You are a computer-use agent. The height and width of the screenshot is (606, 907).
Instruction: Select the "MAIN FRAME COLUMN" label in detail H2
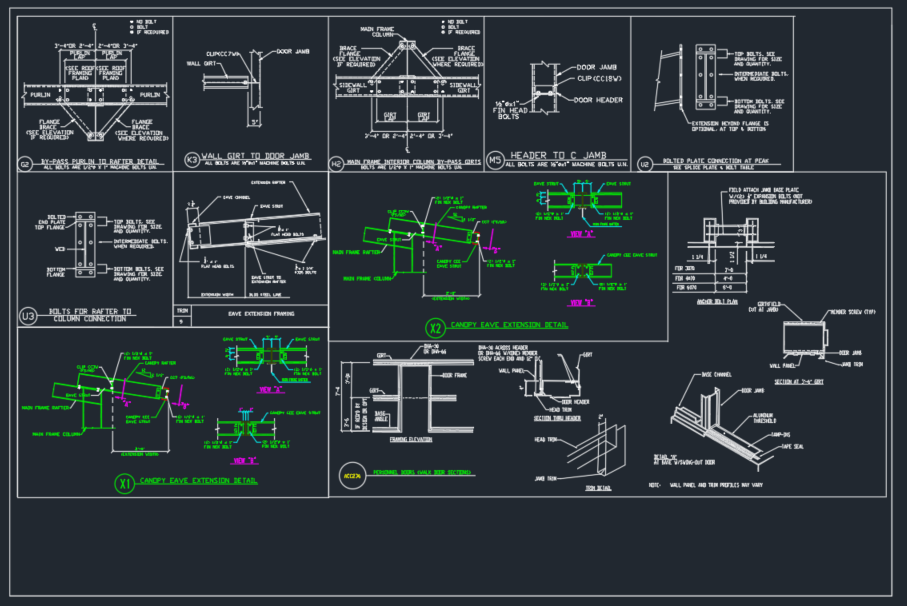tap(377, 32)
